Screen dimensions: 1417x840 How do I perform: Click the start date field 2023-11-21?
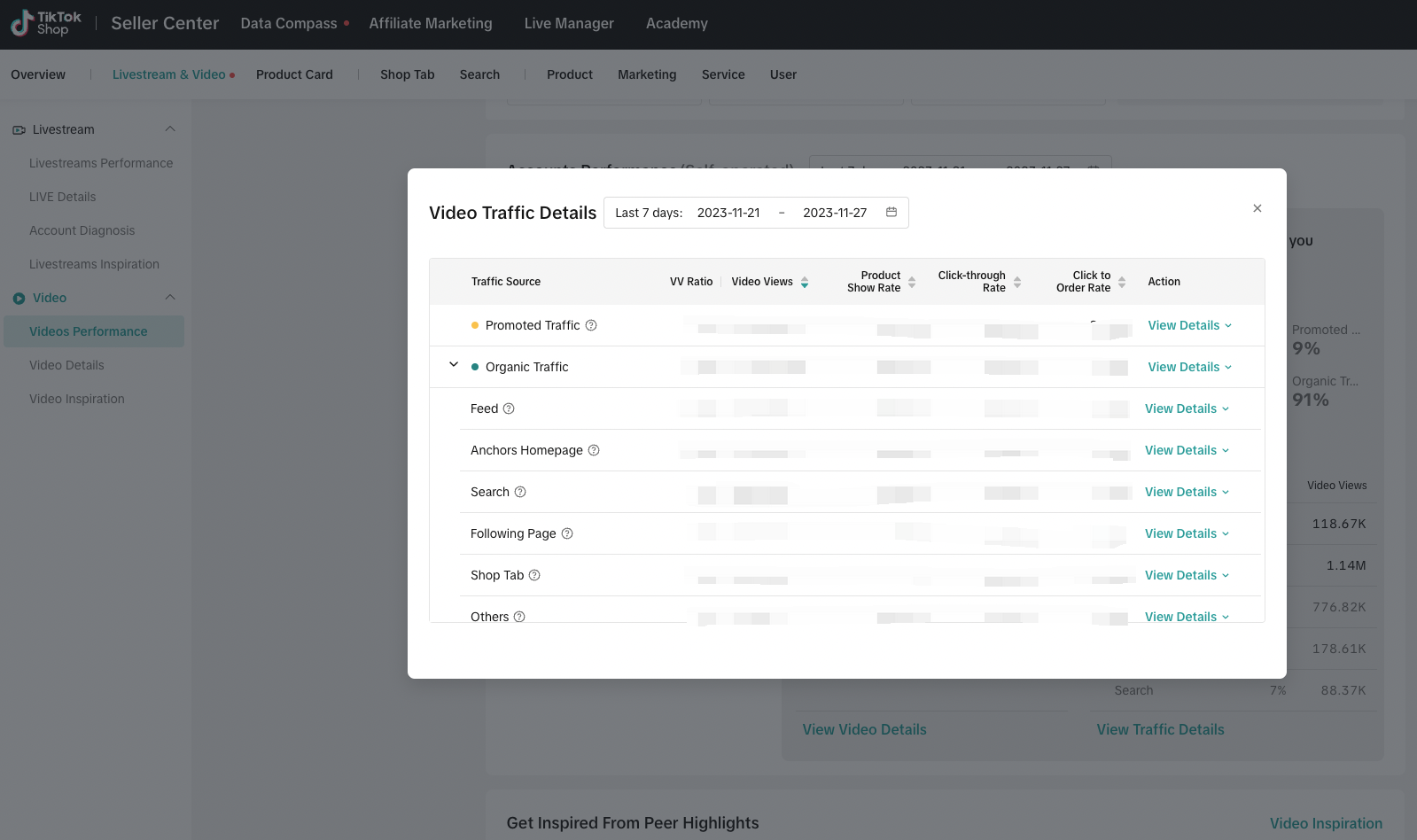point(728,213)
